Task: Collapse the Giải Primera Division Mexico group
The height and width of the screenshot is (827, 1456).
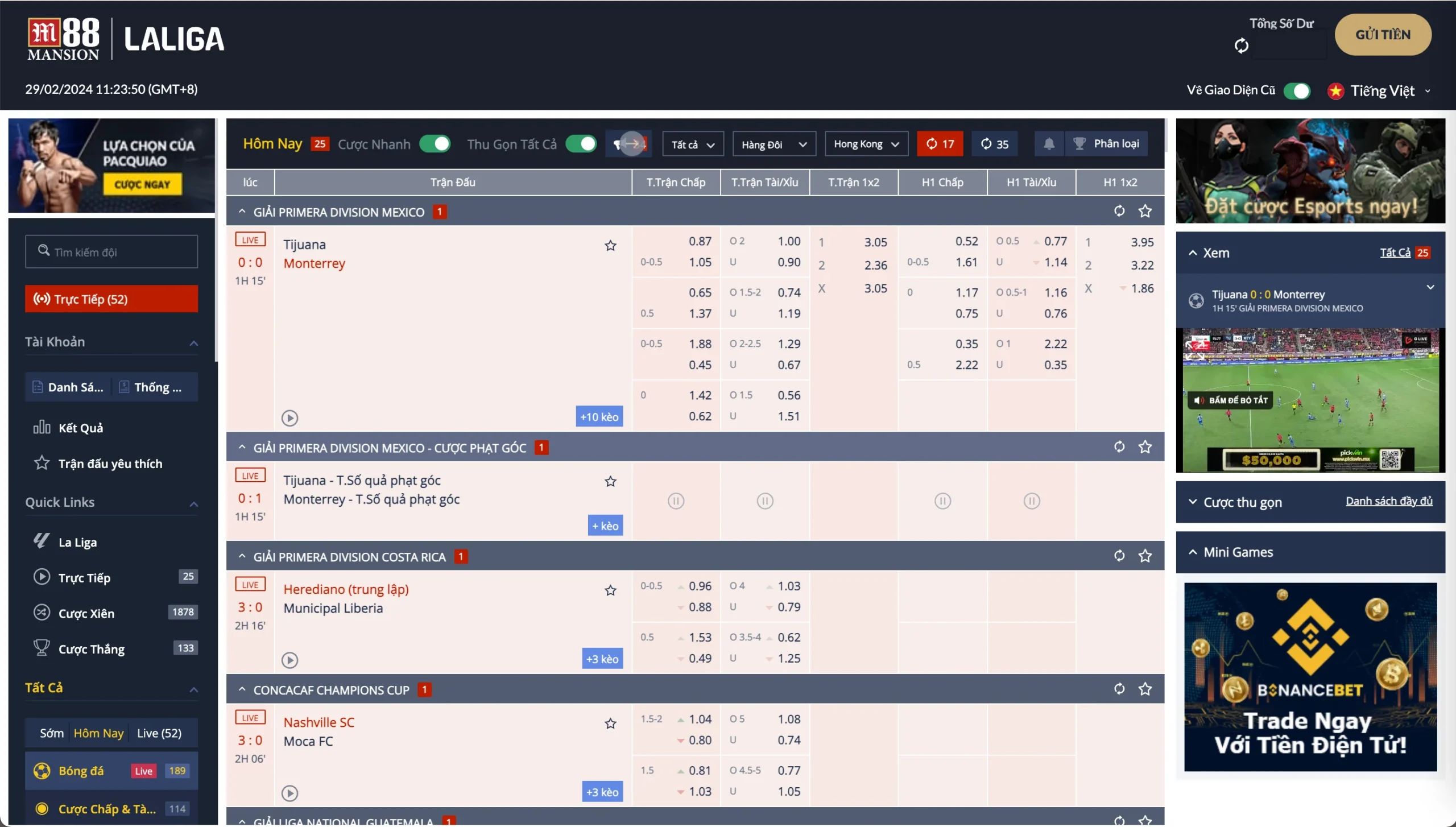Action: [x=242, y=212]
